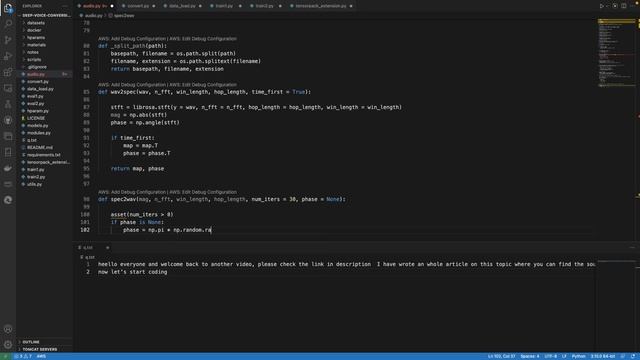
Task: Open .gitignore in the file explorer
Action: coord(45,67)
